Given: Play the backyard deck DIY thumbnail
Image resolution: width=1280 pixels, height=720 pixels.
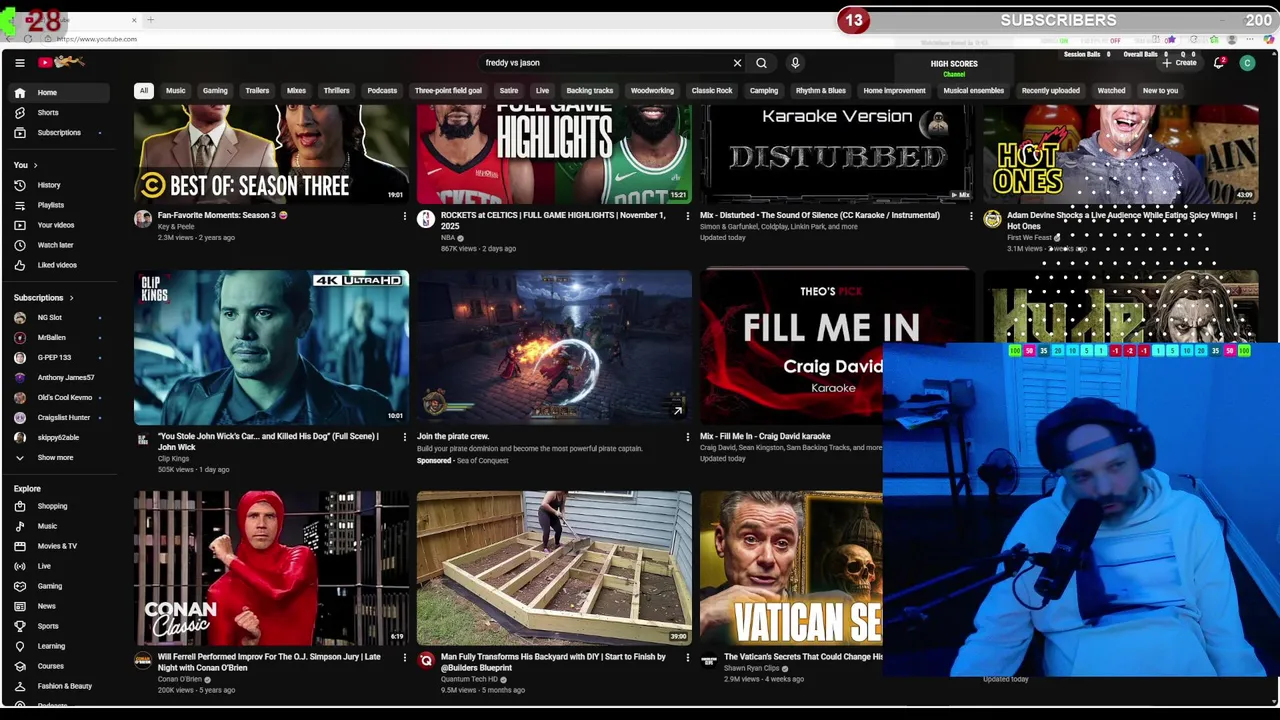Looking at the screenshot, I should [554, 568].
